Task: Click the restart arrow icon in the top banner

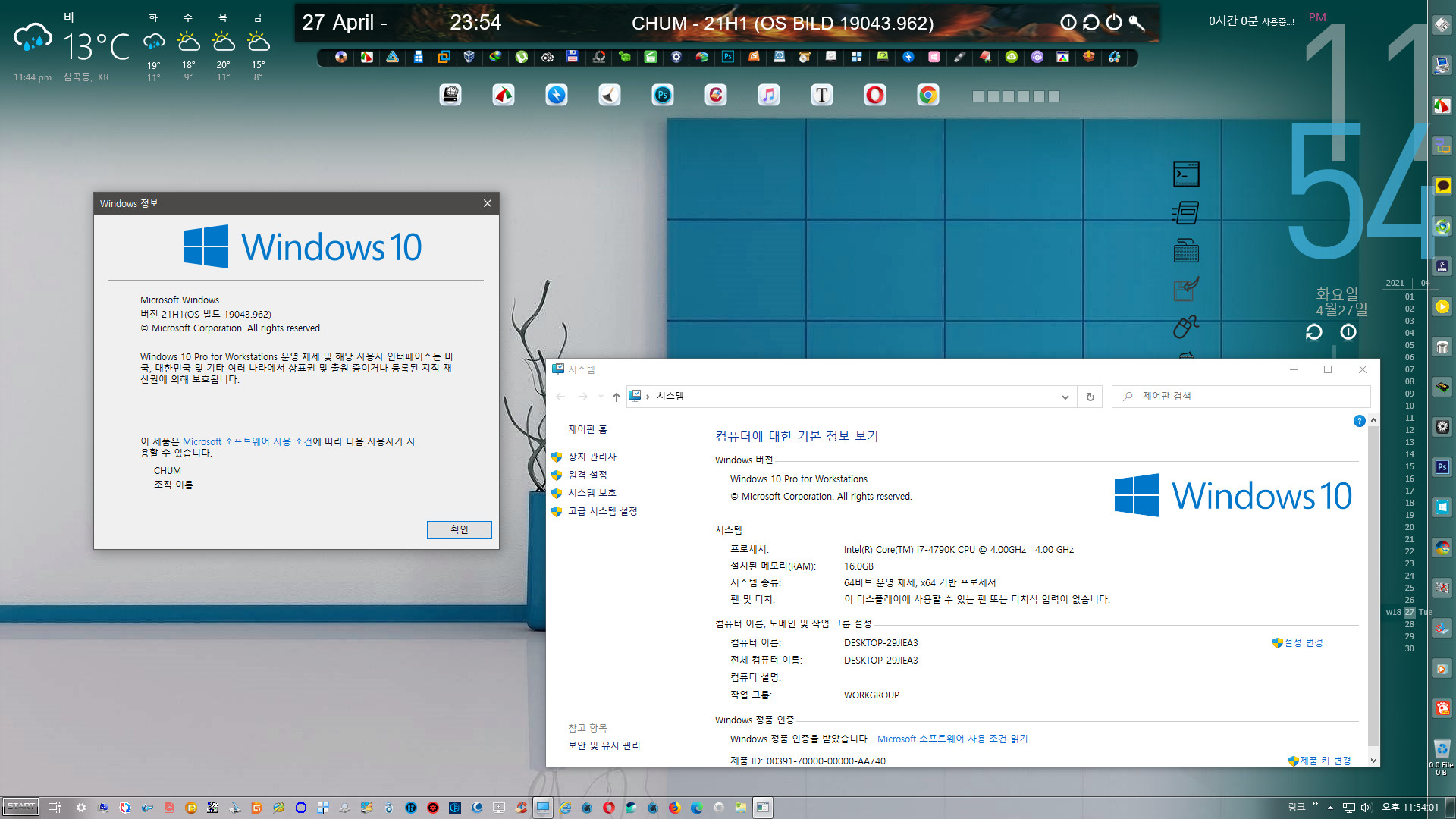Action: [x=1090, y=23]
